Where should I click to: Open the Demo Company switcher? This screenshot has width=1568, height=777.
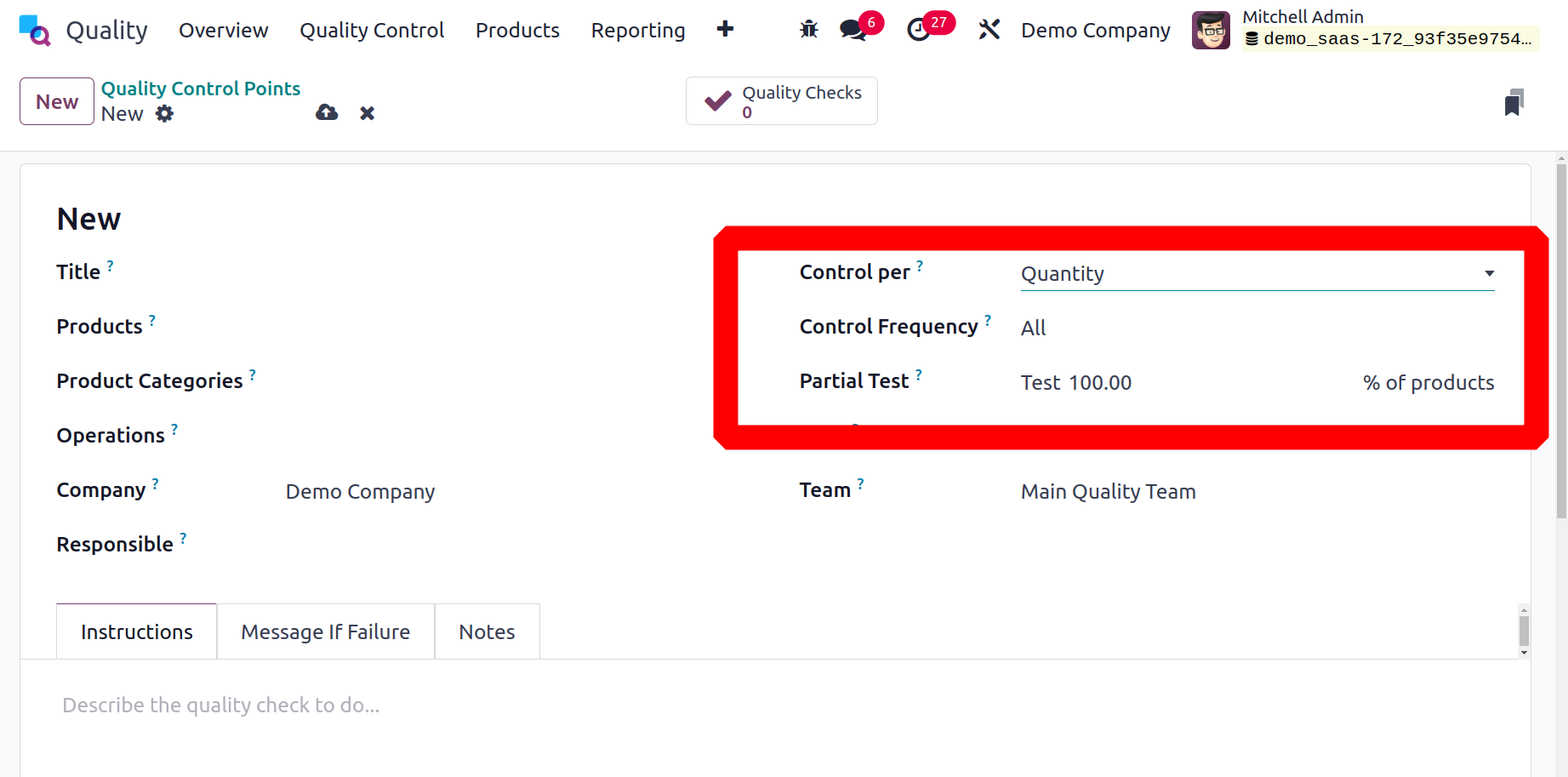click(x=1095, y=31)
